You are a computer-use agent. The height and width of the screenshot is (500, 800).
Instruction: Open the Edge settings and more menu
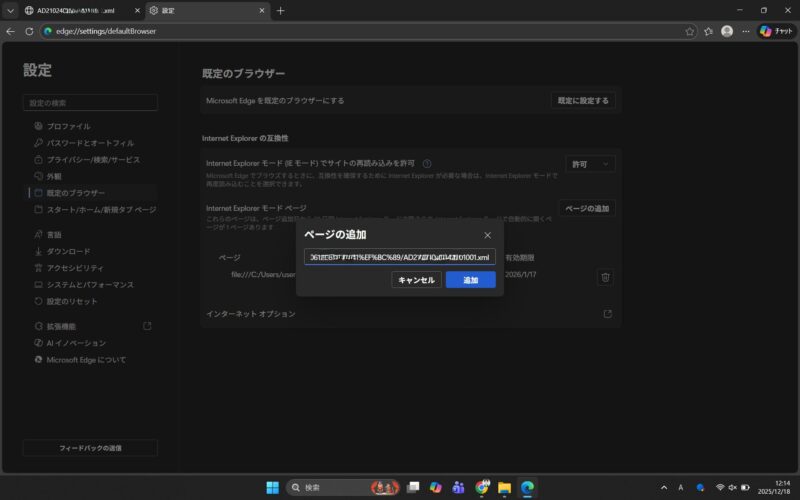click(x=745, y=31)
